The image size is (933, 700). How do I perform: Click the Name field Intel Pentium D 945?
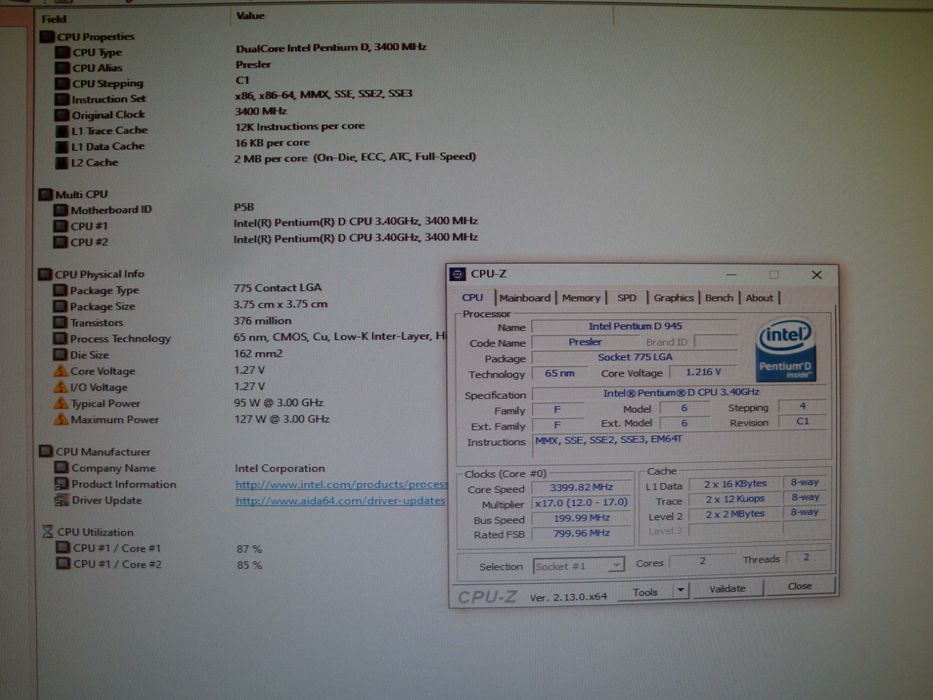click(x=634, y=326)
